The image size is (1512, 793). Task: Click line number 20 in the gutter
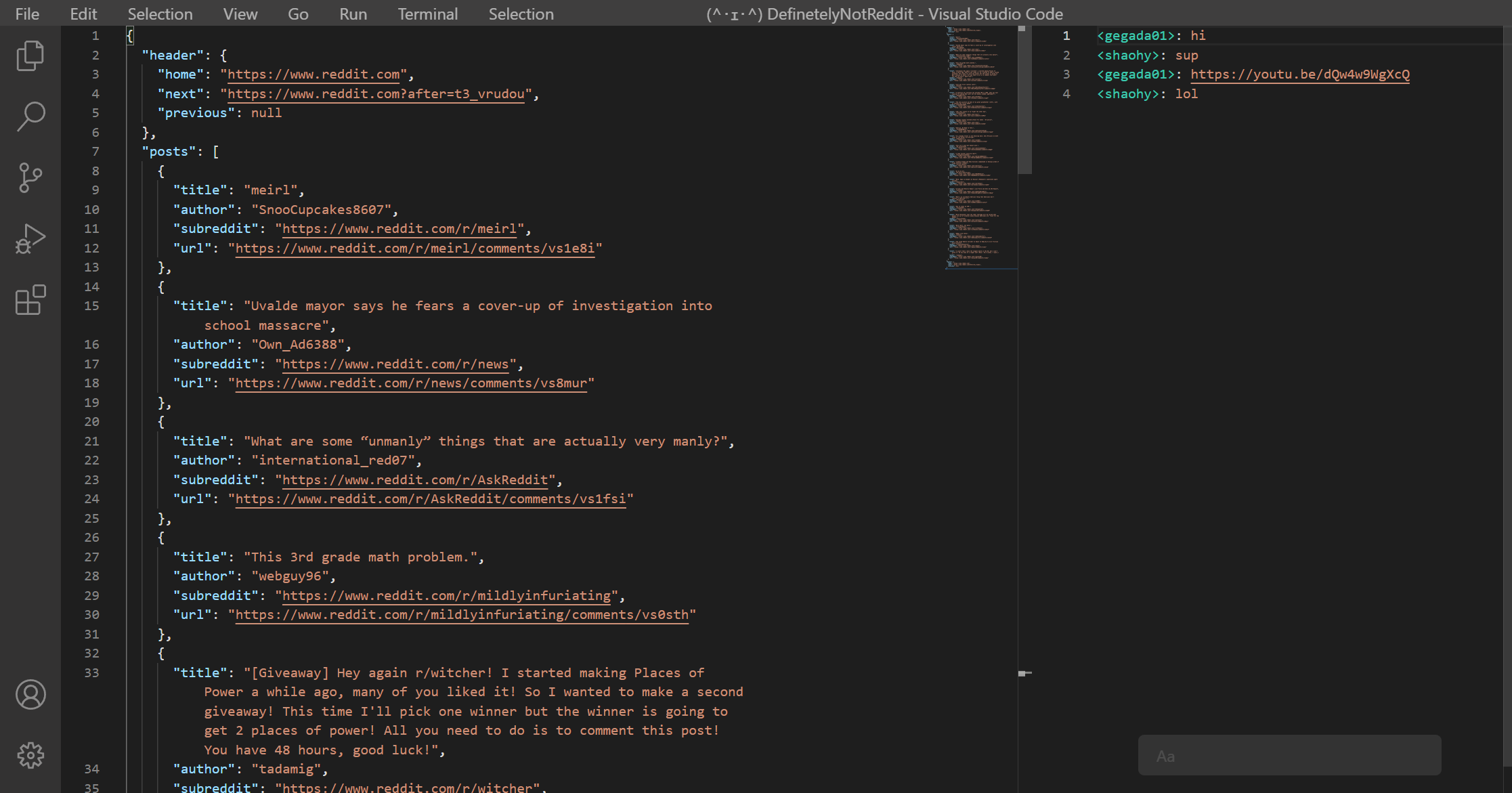click(x=91, y=422)
